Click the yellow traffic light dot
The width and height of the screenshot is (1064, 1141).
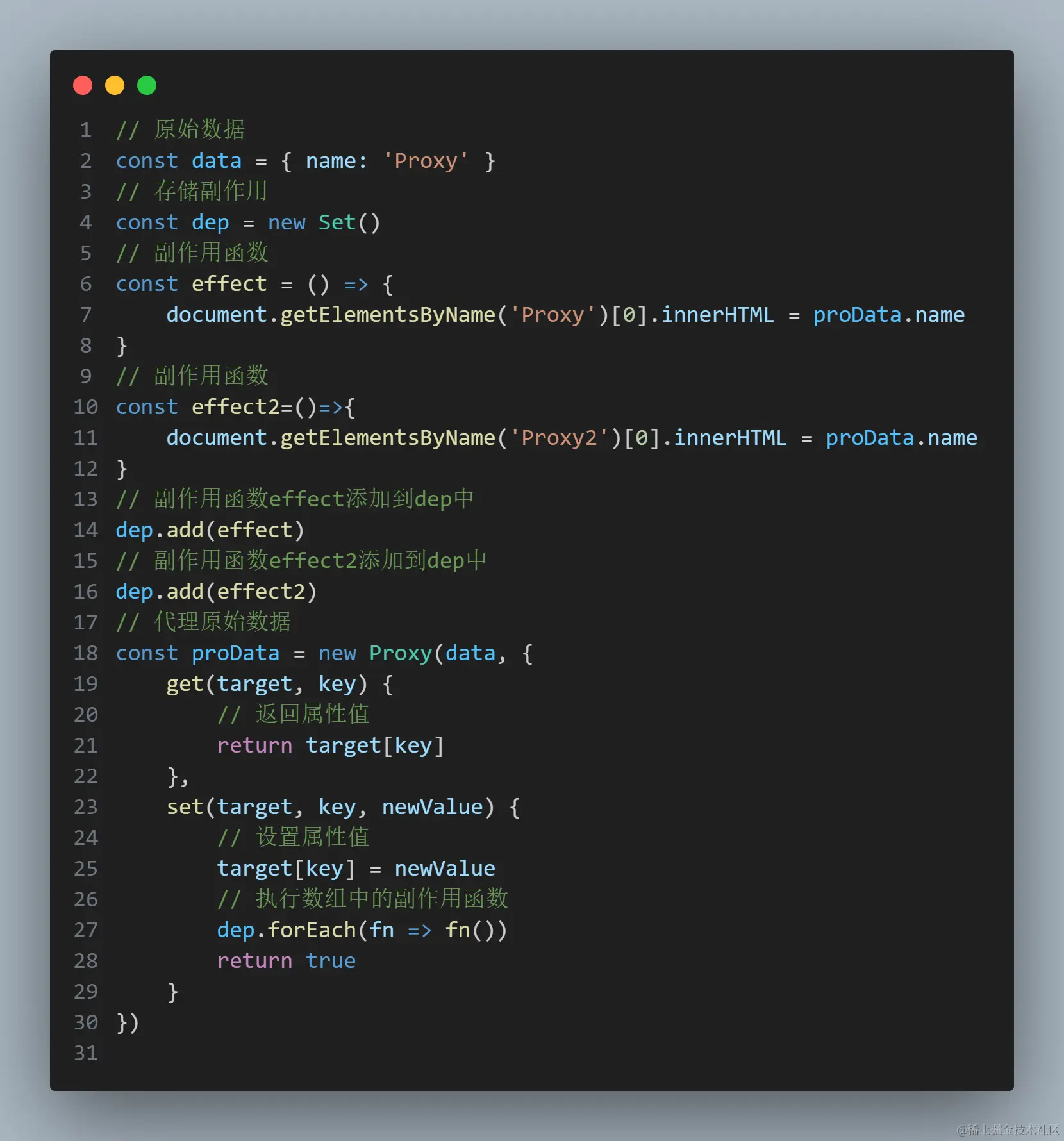tap(114, 85)
